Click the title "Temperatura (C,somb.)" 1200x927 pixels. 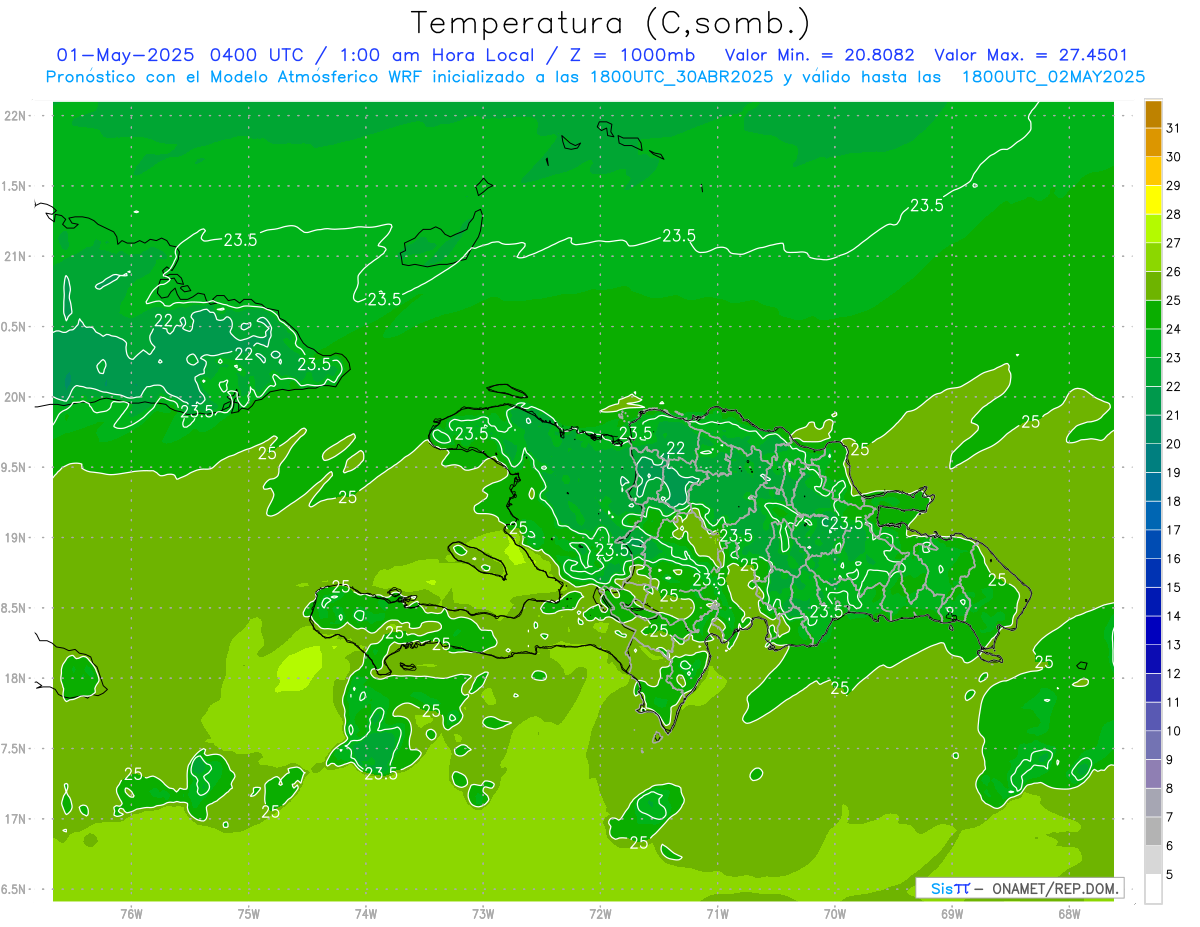point(611,24)
